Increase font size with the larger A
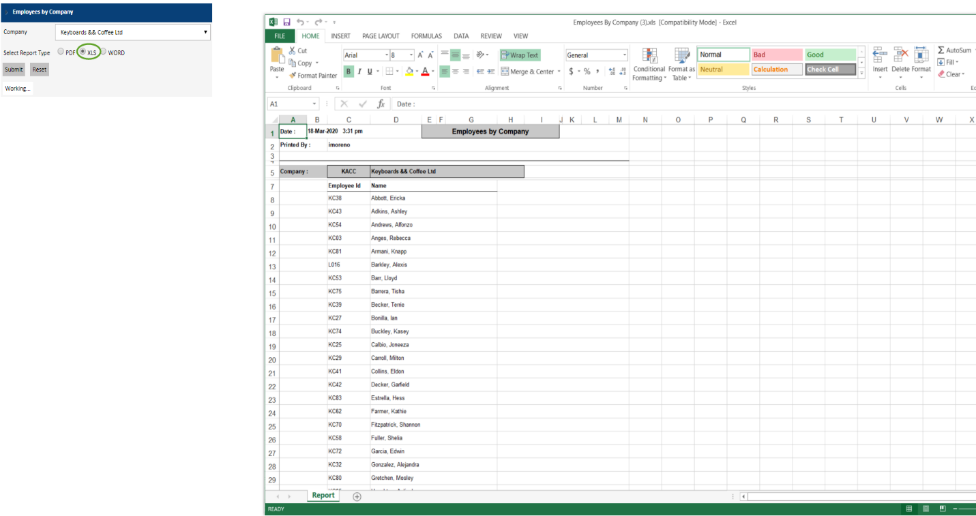Screen dimensions: 976x516 point(421,55)
